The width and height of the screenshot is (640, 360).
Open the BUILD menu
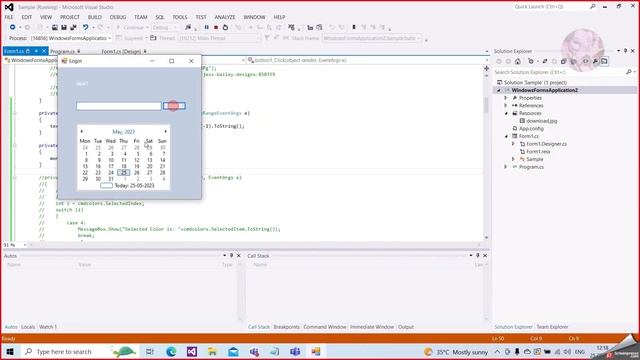(x=95, y=17)
